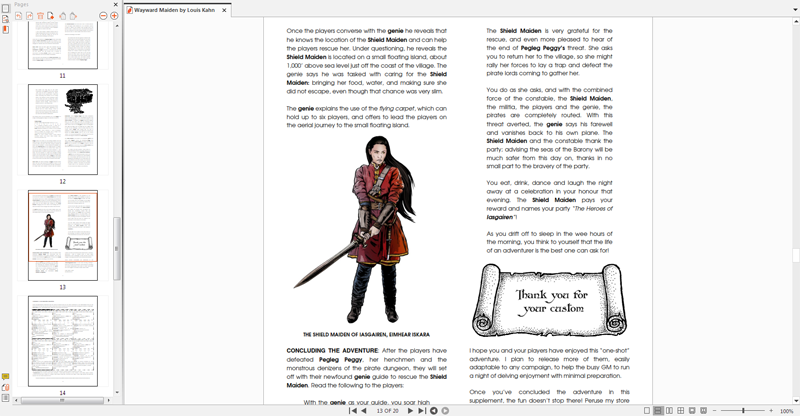Select the Wayward Maiden document tab
Screen dimensions: 800x416
175,9
